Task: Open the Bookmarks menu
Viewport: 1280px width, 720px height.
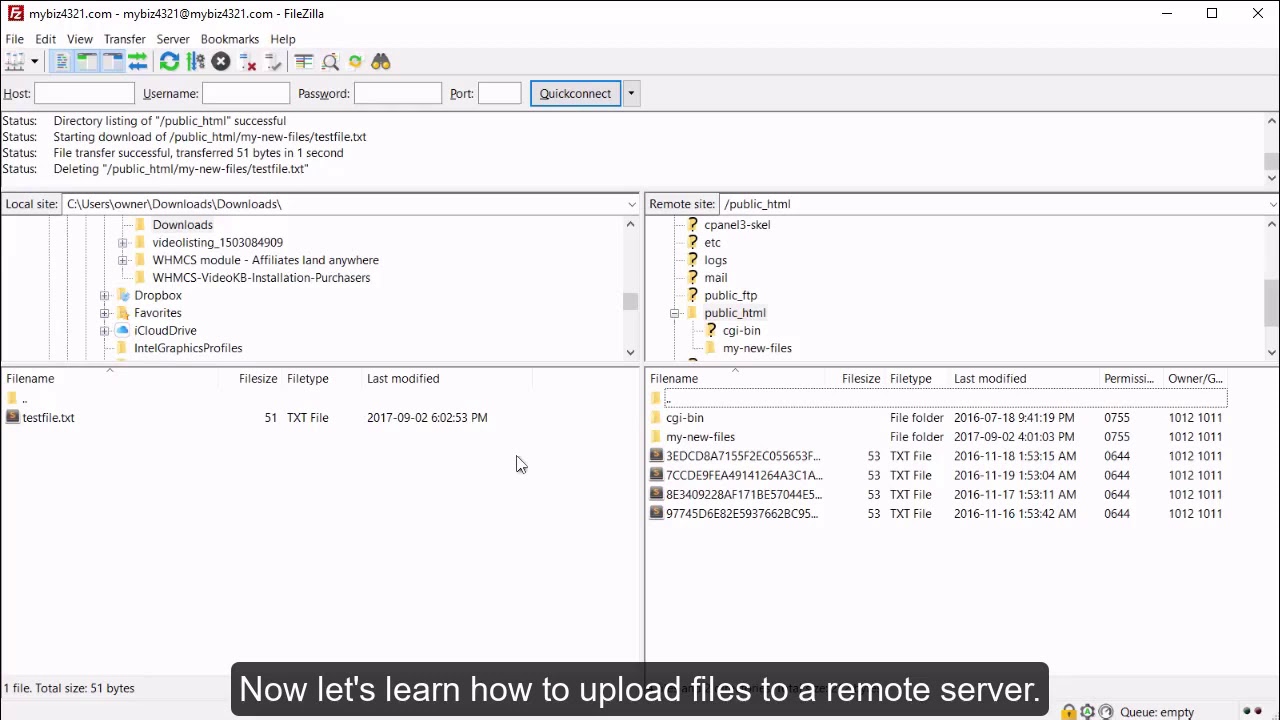Action: pyautogui.click(x=230, y=39)
